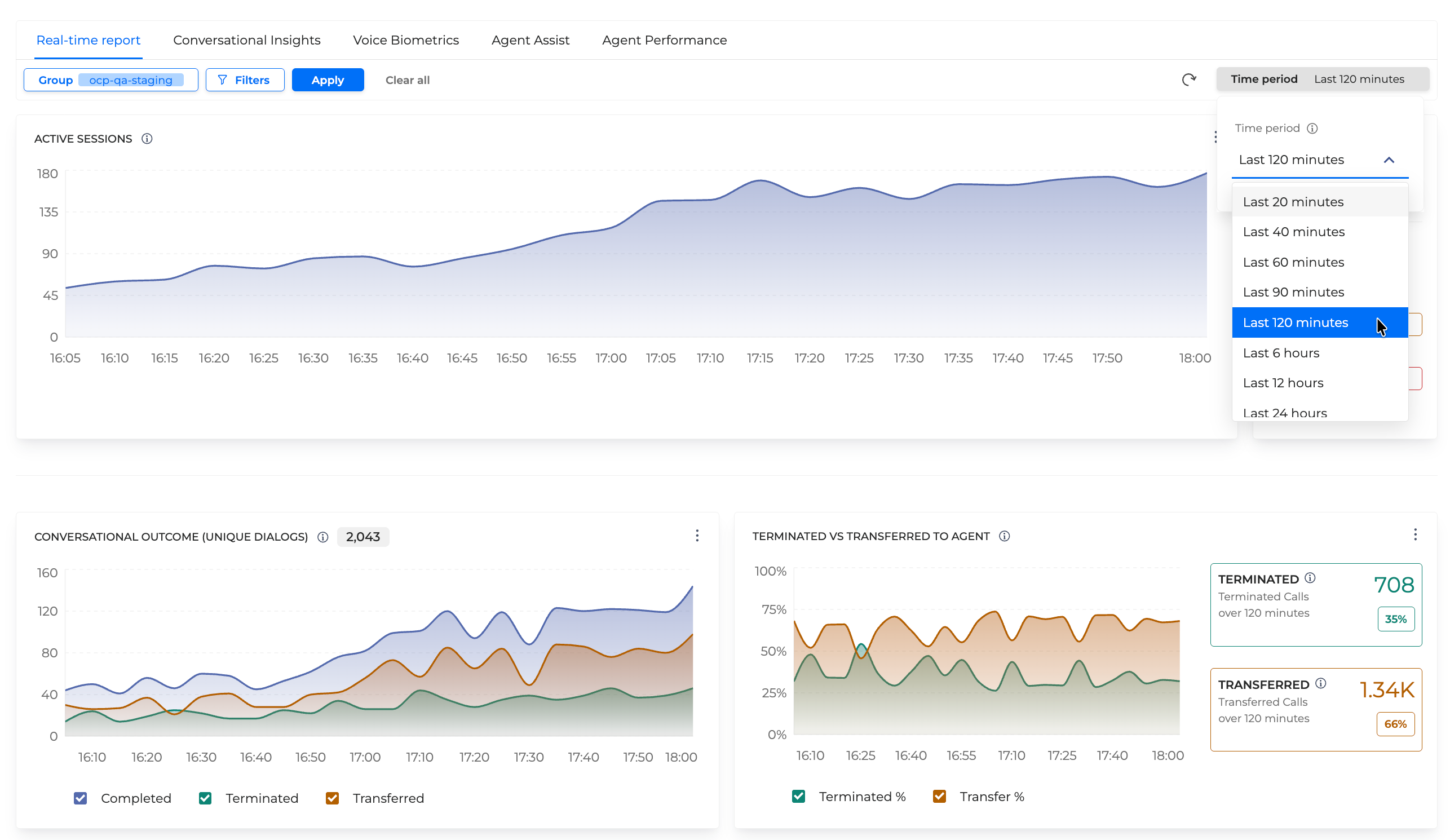Image resolution: width=1450 pixels, height=840 pixels.
Task: Open the Conversational Outcome three-dot menu
Action: click(697, 536)
